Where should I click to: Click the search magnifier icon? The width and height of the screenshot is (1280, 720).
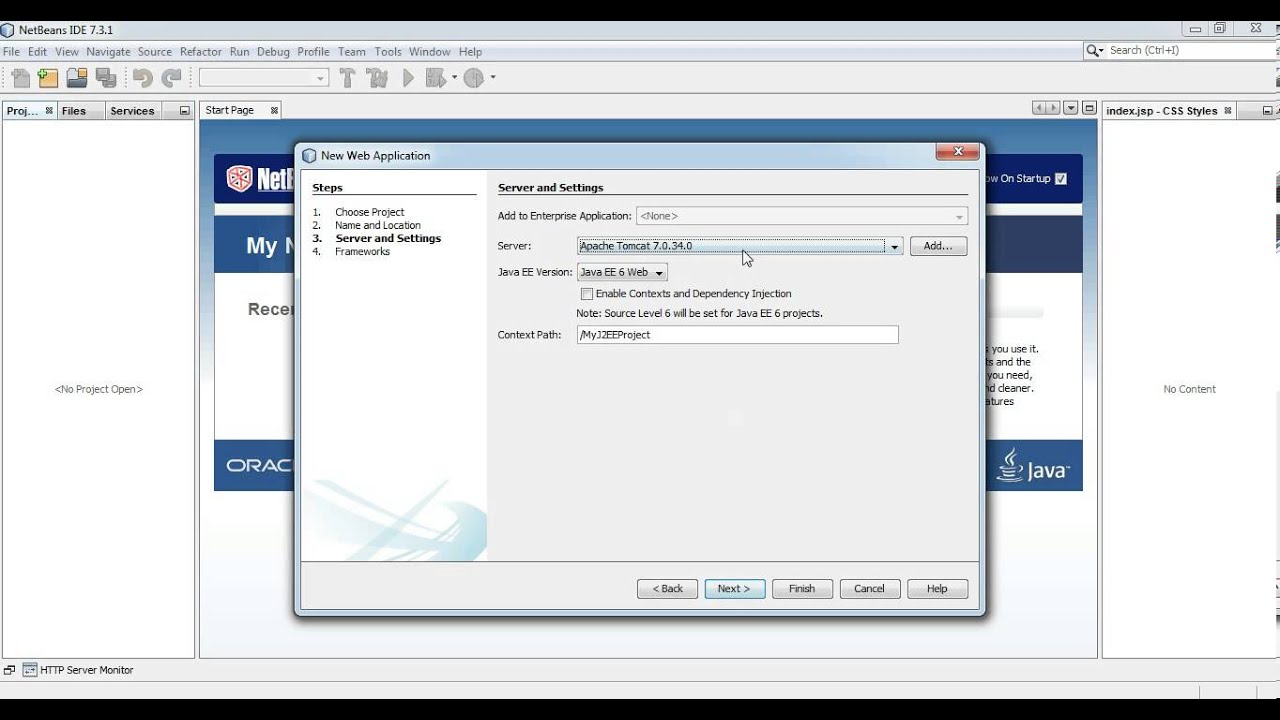[1095, 50]
